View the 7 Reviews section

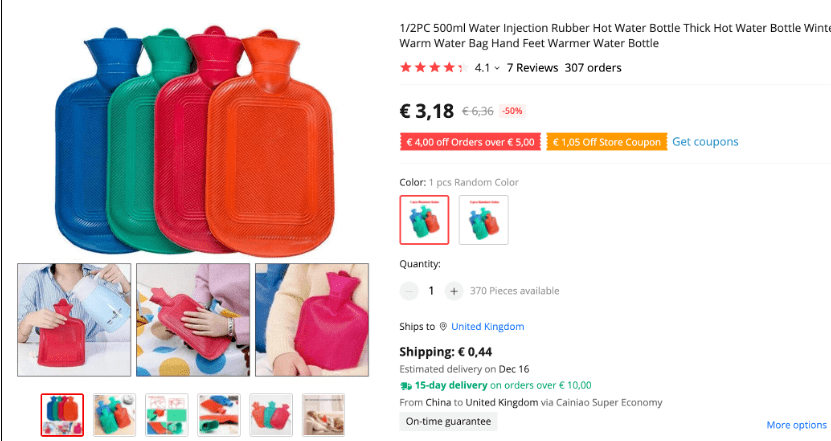(532, 68)
